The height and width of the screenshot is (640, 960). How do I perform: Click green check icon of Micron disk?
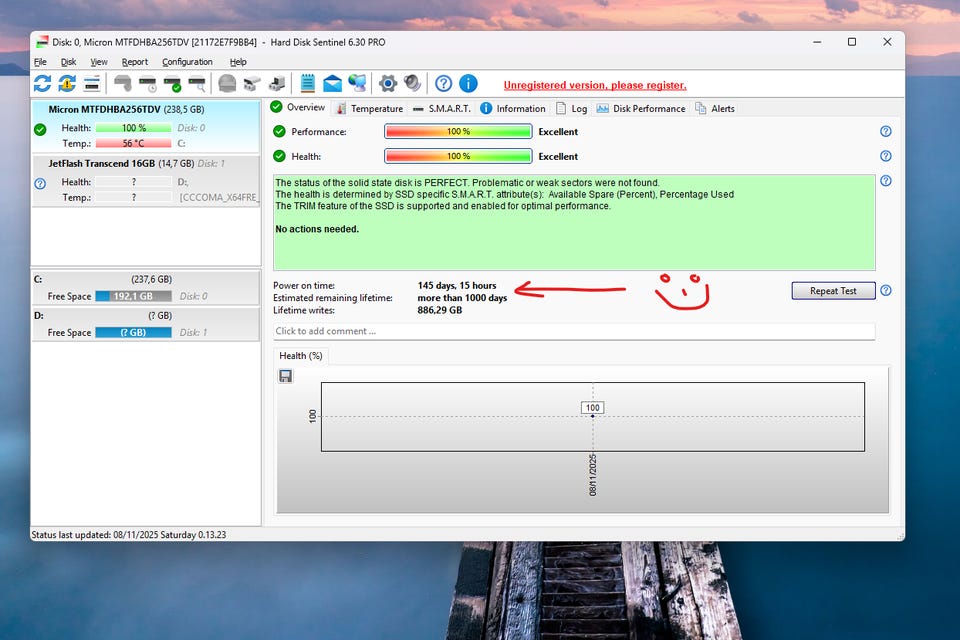point(40,129)
